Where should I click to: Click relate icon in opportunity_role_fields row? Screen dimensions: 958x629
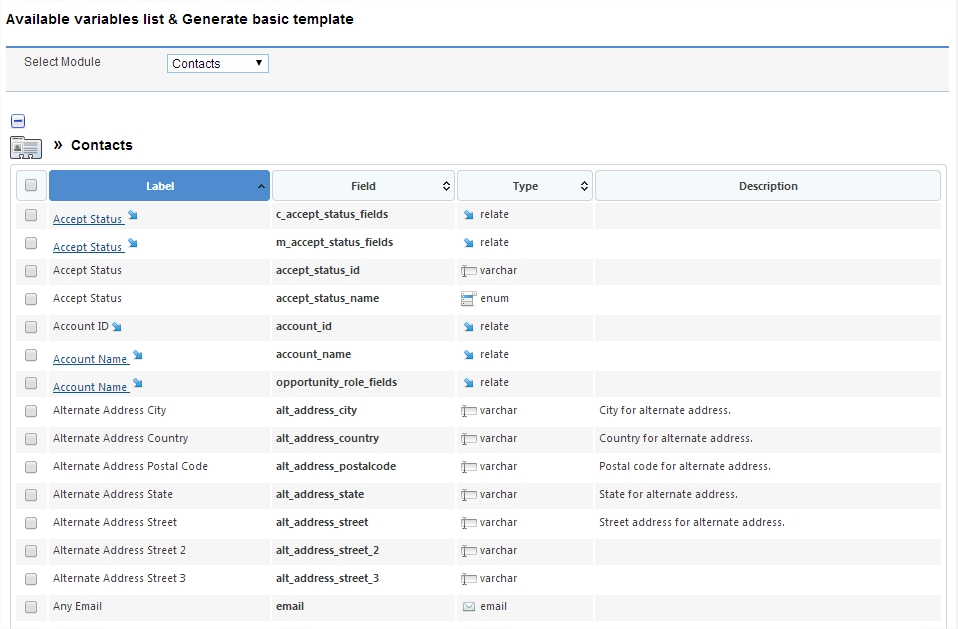468,383
